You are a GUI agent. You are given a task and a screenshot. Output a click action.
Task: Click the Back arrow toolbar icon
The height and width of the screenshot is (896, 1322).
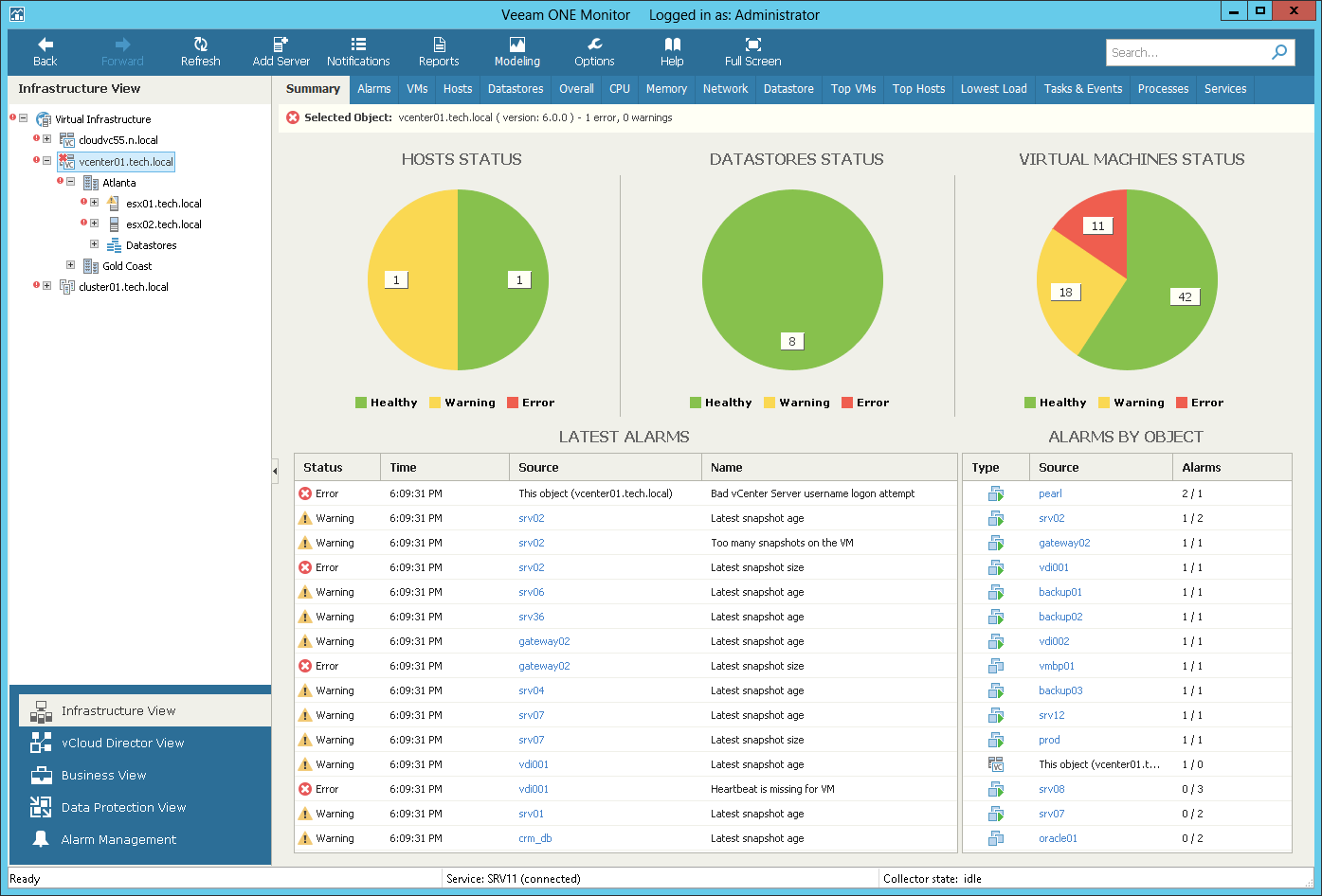(45, 45)
